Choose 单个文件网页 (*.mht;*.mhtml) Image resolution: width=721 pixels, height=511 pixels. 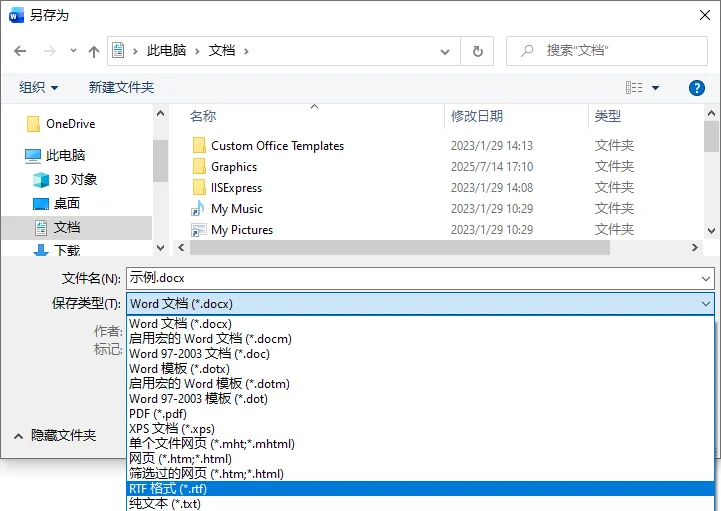pos(420,443)
